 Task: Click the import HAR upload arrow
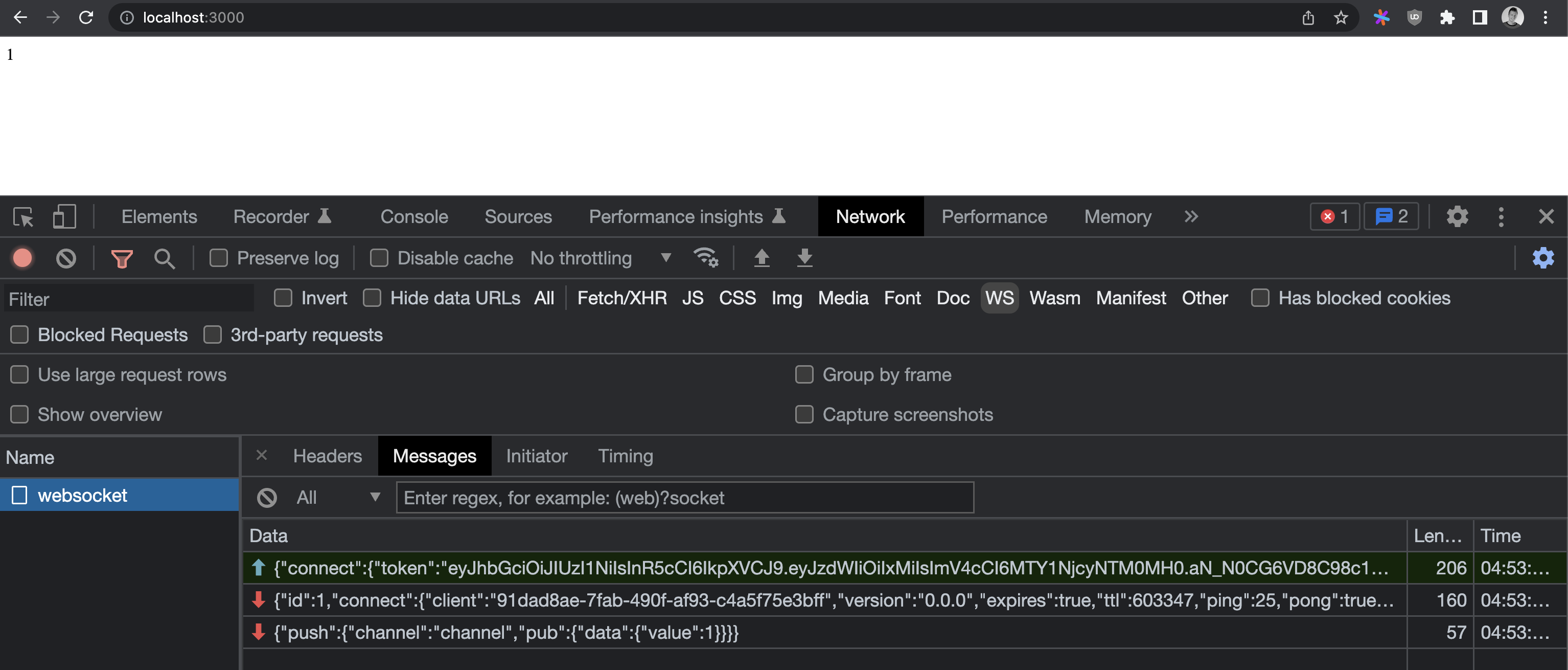(x=762, y=258)
